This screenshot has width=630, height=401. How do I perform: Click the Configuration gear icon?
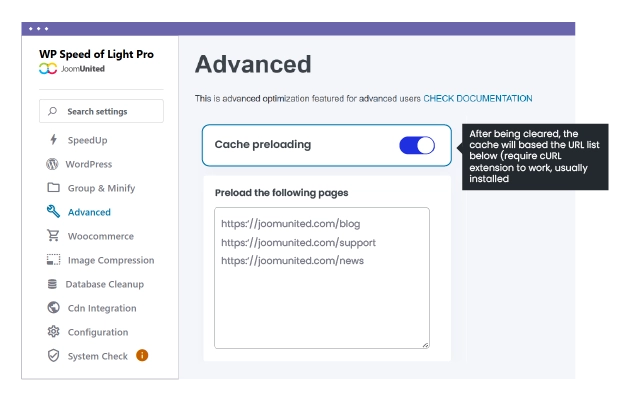[53, 332]
